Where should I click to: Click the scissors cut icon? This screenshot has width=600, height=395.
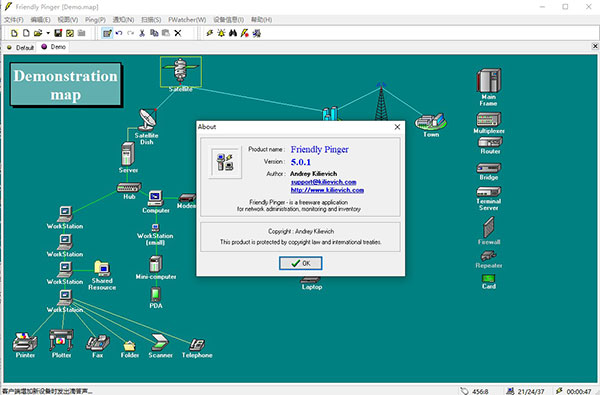(x=142, y=33)
